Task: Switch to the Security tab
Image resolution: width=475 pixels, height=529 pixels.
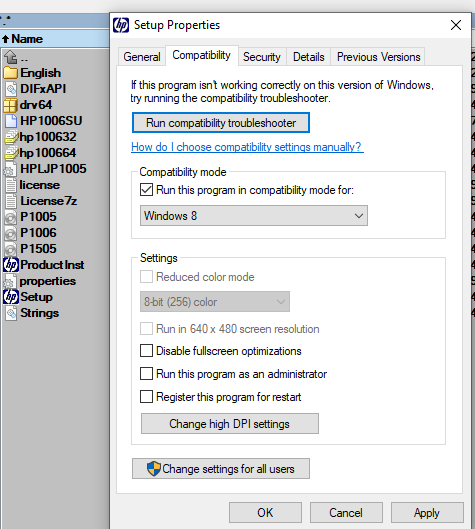Action: pyautogui.click(x=262, y=57)
